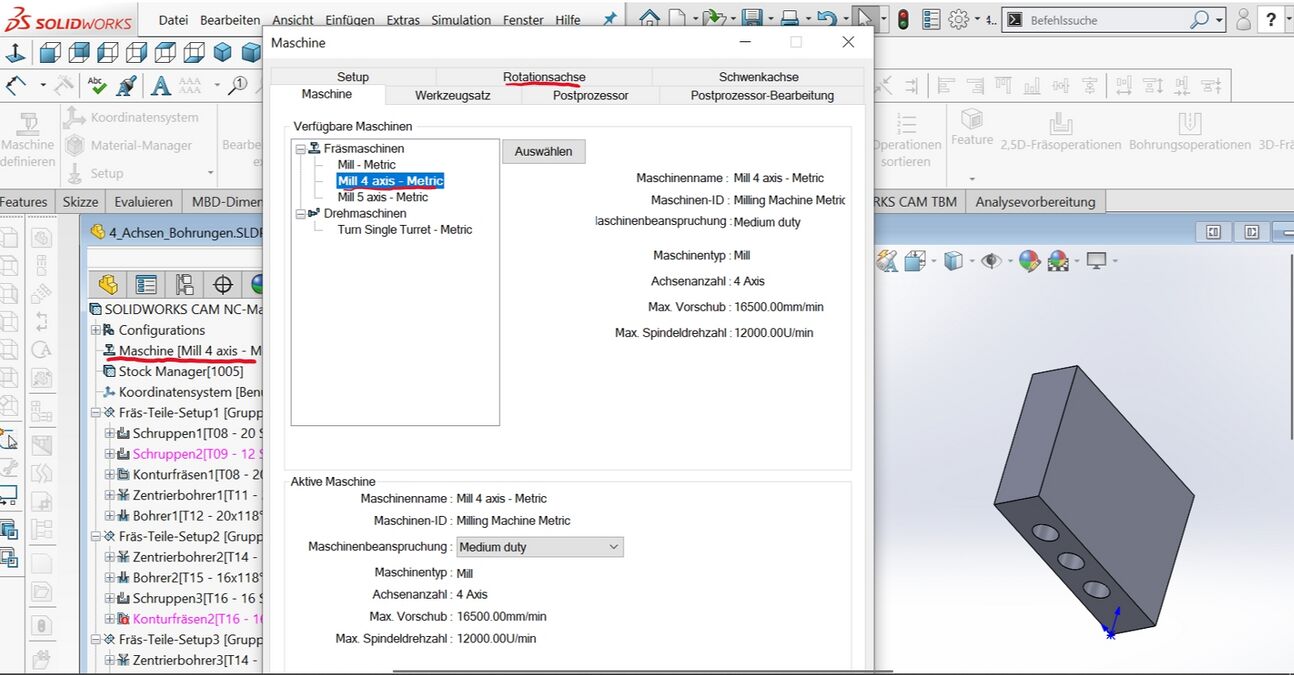1294x675 pixels.
Task: Click the Home icon in top toolbar
Action: point(650,19)
